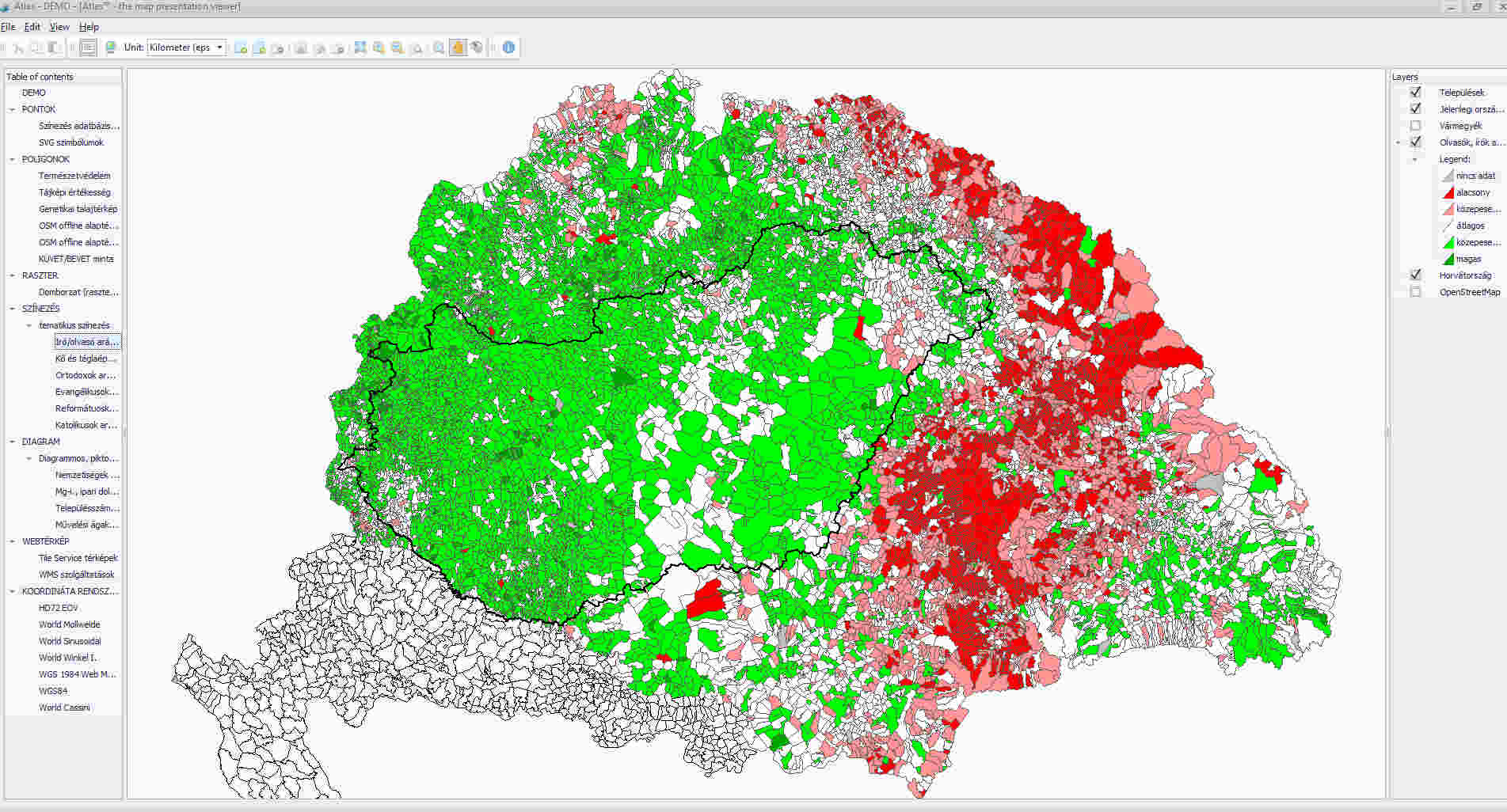
Task: Uncheck the Olvasók, írók a... layer
Action: tap(1415, 142)
